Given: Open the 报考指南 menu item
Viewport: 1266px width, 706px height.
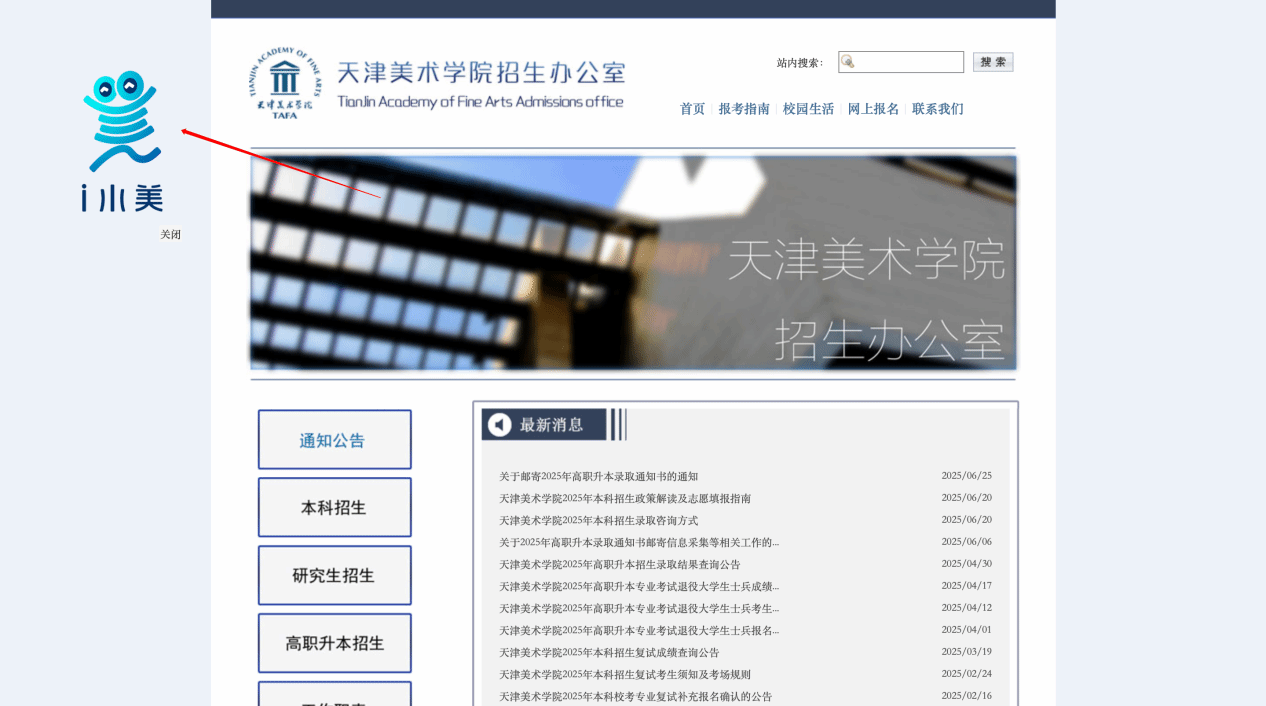Looking at the screenshot, I should (744, 109).
